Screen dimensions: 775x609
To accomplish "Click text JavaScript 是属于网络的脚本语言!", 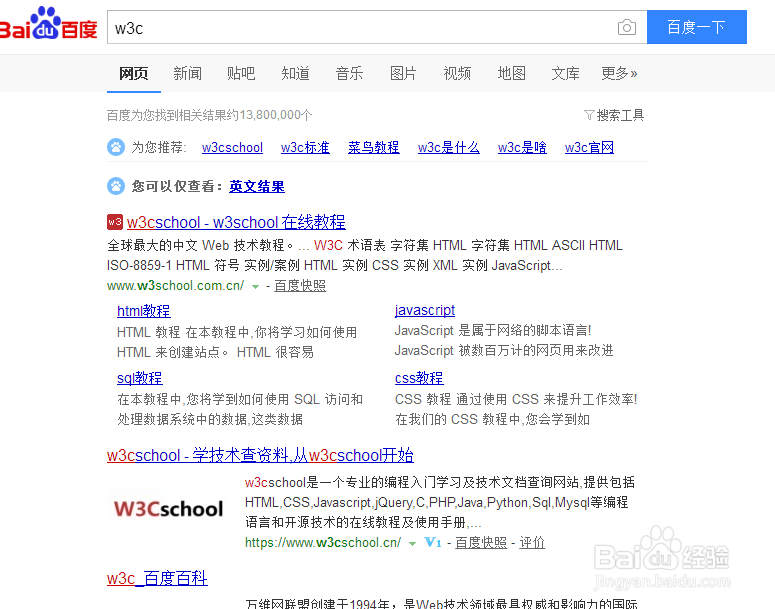I will coord(493,330).
